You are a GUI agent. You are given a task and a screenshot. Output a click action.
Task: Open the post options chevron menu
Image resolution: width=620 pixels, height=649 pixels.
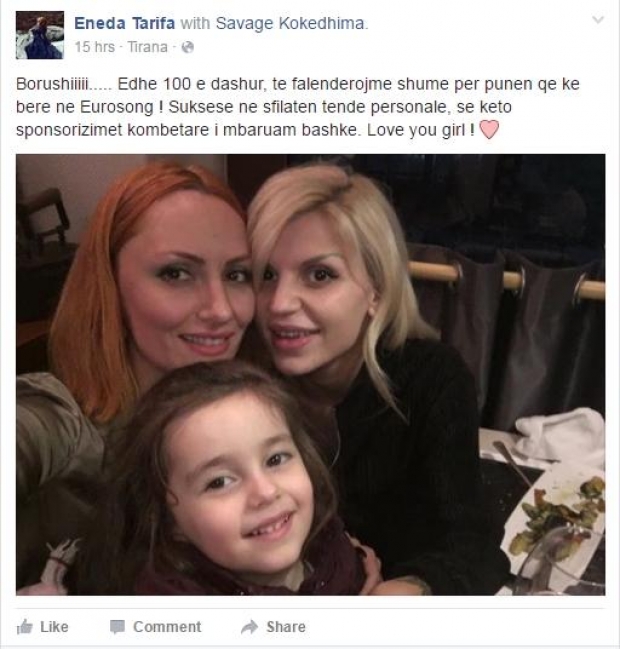point(598,19)
